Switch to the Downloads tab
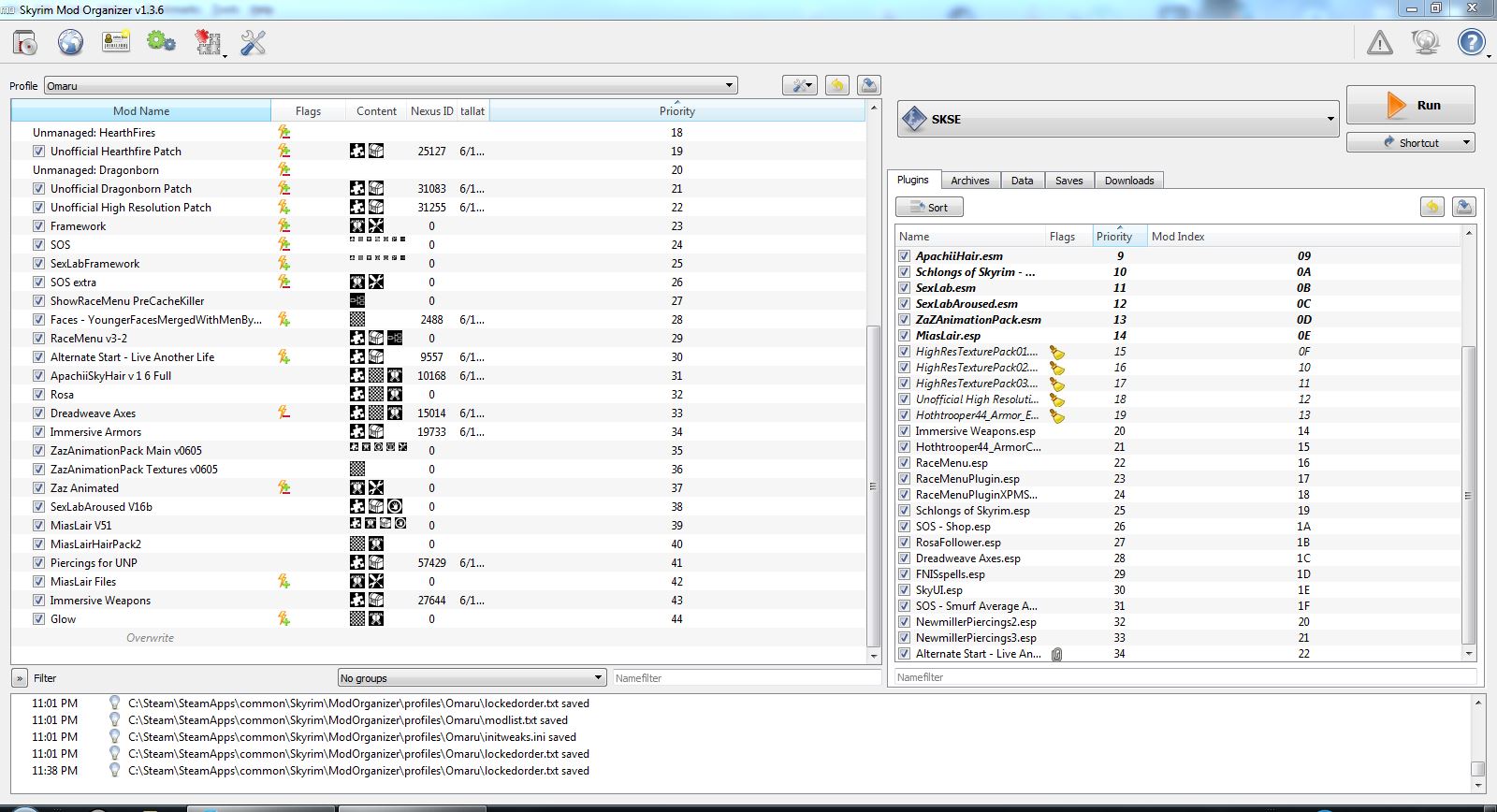 pos(1129,181)
